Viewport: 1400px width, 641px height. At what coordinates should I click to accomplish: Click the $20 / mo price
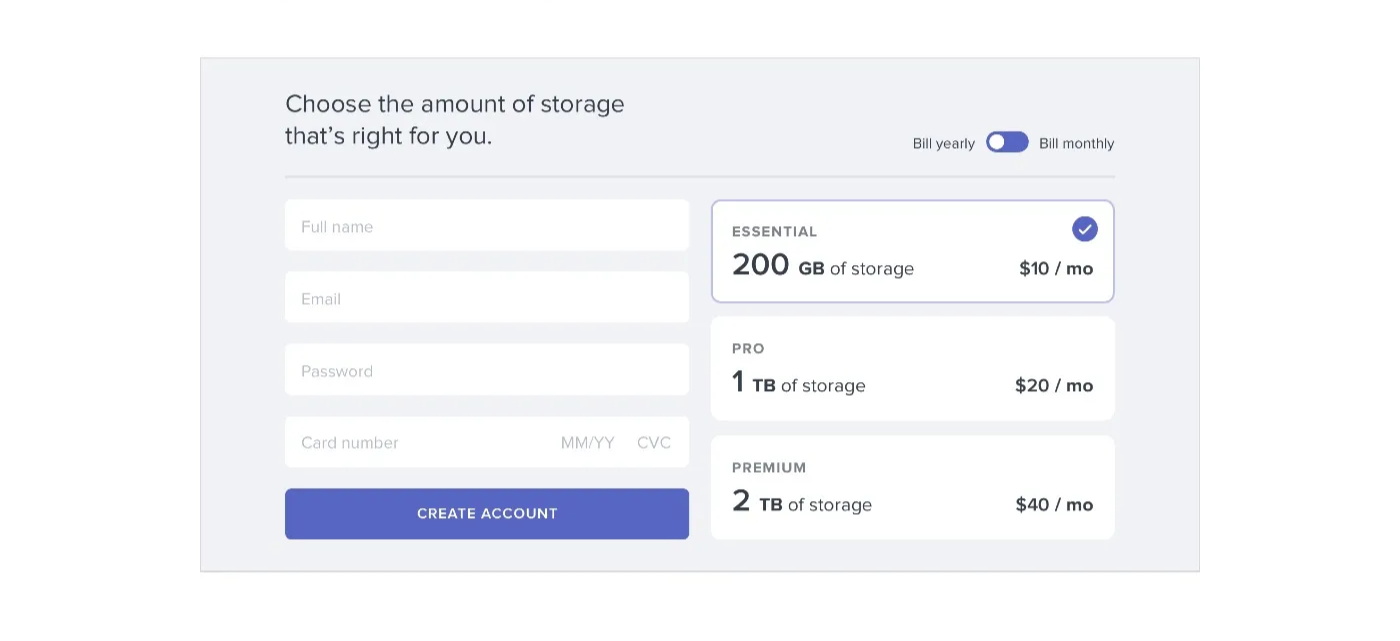pyautogui.click(x=1053, y=386)
